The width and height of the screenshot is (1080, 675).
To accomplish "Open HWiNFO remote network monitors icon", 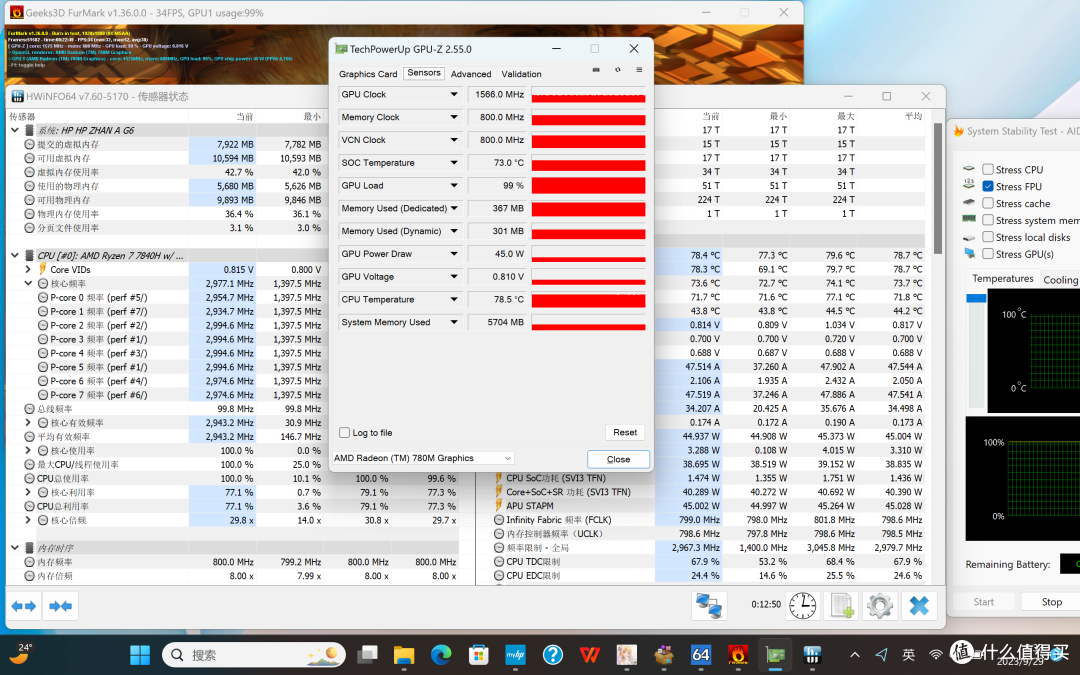I will [709, 605].
